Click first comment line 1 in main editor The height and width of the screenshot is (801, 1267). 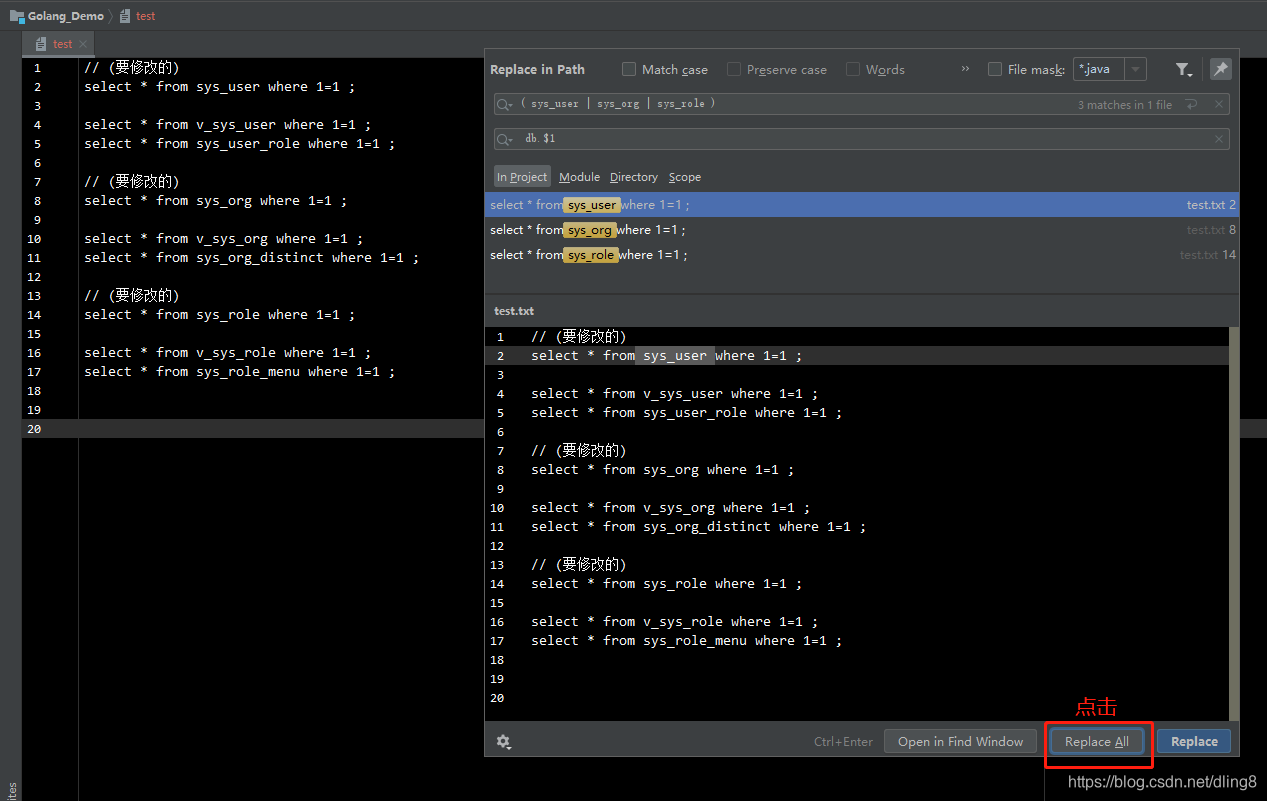131,67
